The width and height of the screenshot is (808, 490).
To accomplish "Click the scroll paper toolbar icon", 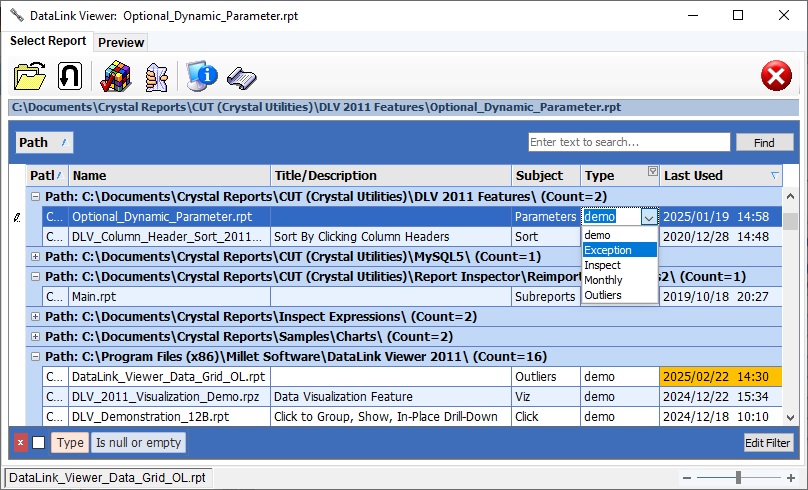I will point(242,78).
